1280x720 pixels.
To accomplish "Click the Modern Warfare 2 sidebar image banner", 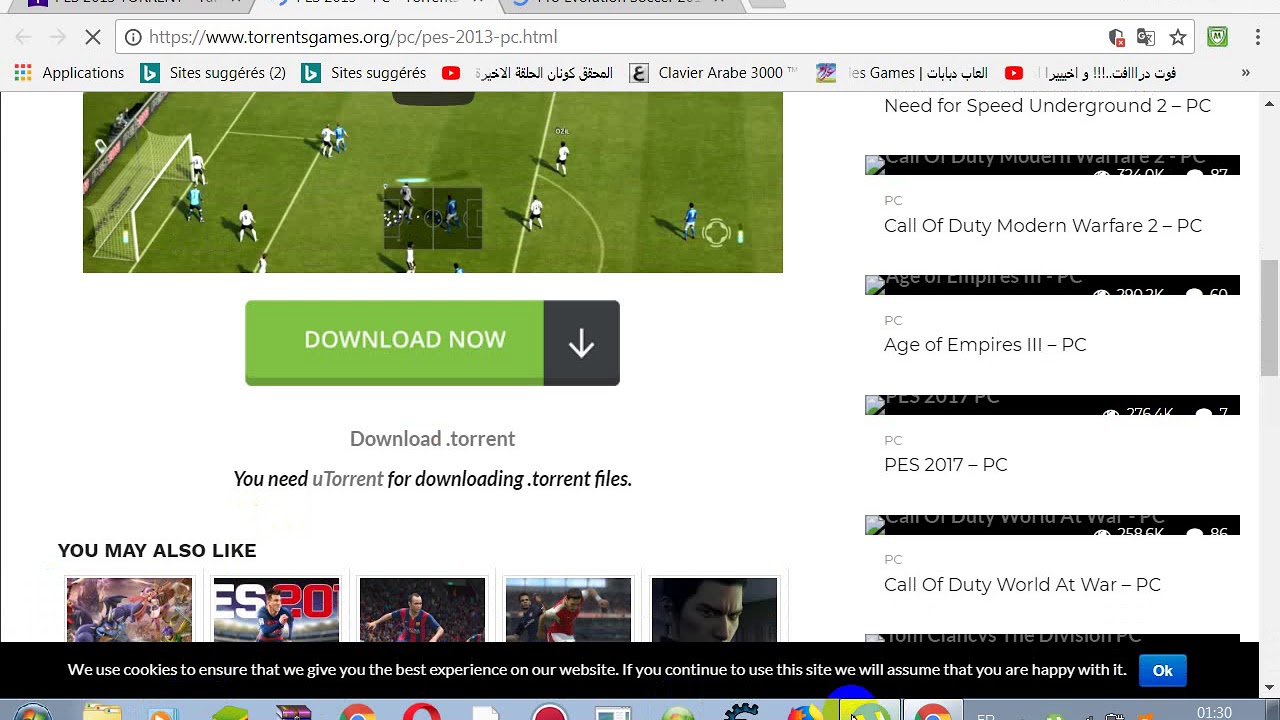I will [x=1052, y=165].
